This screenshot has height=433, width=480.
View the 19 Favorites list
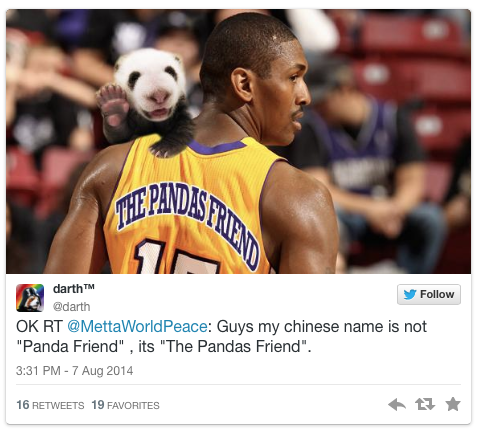pos(125,405)
